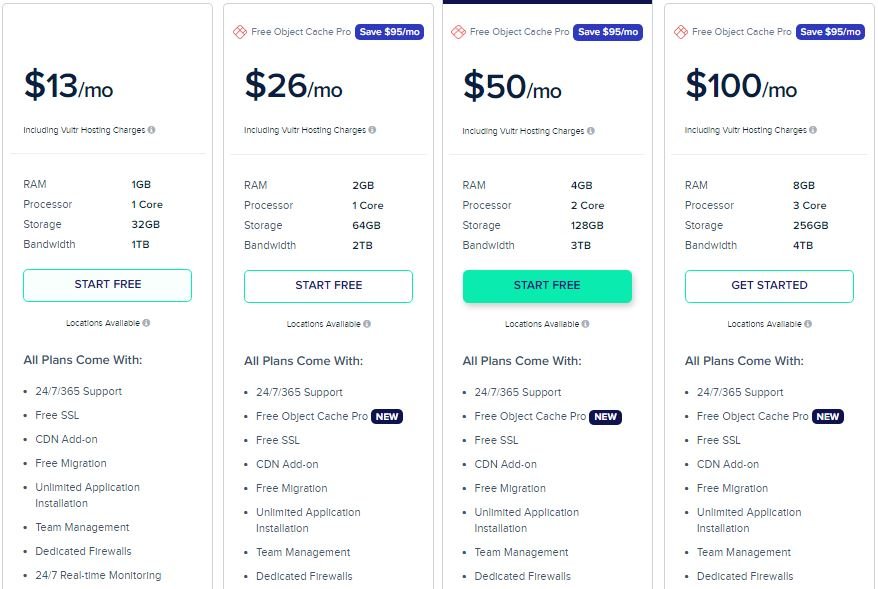Click Save $95/mo badge on the $26 plan
Viewport: 878px width, 589px height.
389,32
